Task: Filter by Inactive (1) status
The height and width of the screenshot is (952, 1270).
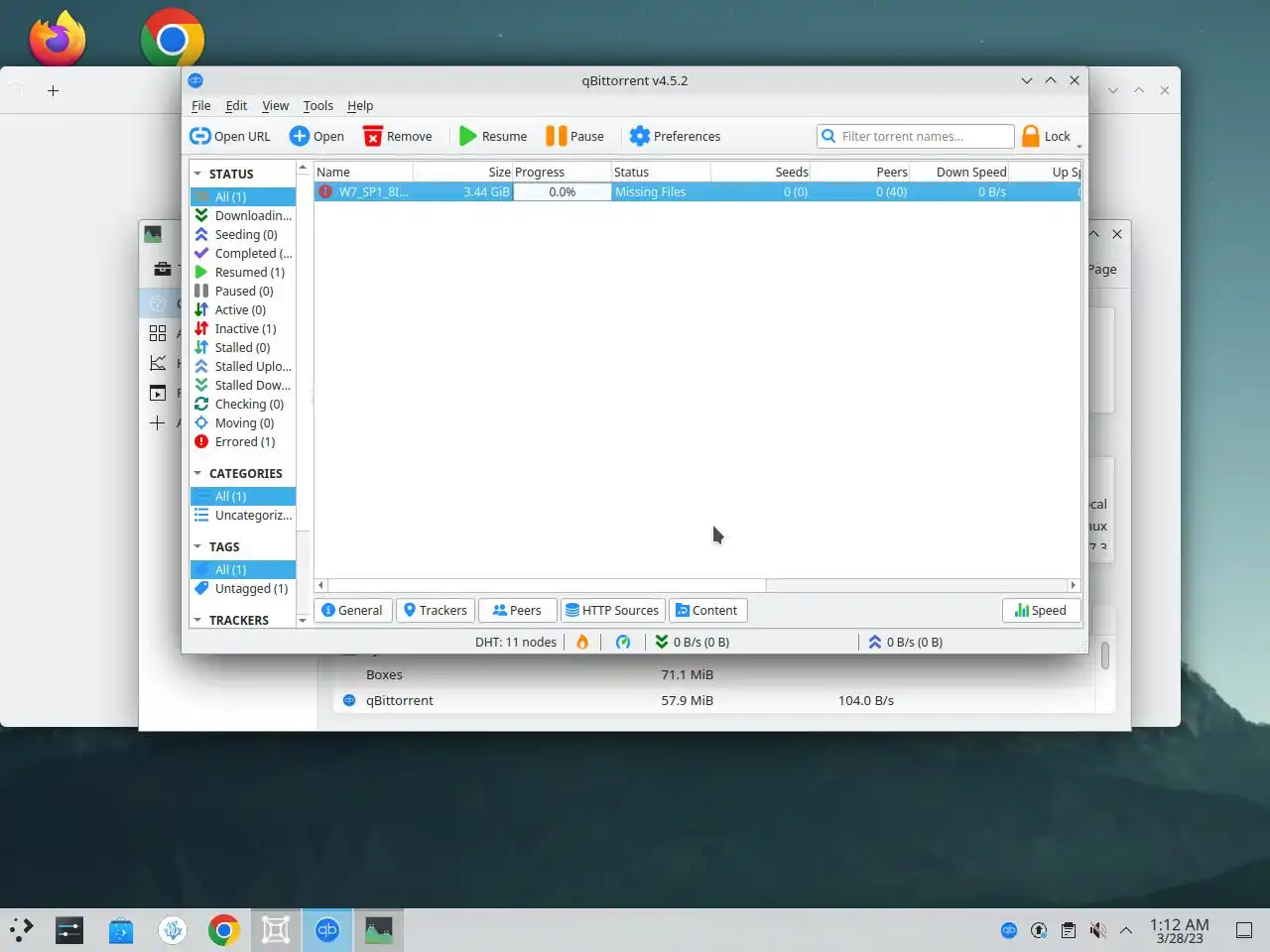Action: (243, 328)
